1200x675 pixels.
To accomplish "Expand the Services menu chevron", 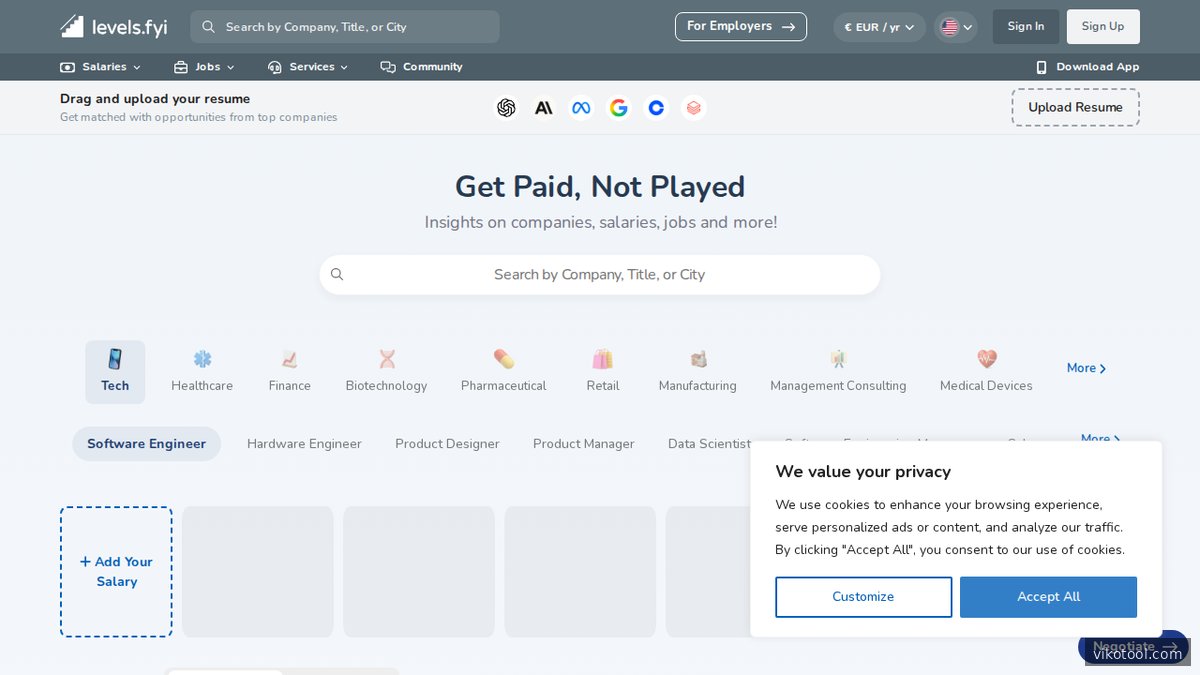I will pyautogui.click(x=344, y=67).
